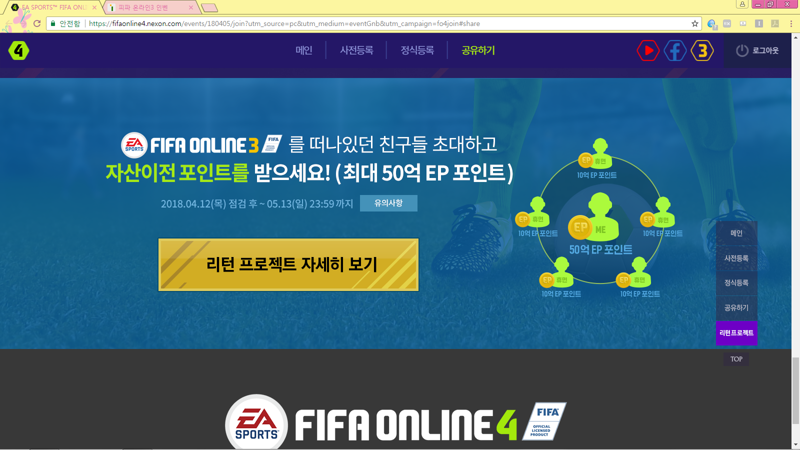Bookmark this page with the star icon
Viewport: 800px width, 450px height.
694,23
